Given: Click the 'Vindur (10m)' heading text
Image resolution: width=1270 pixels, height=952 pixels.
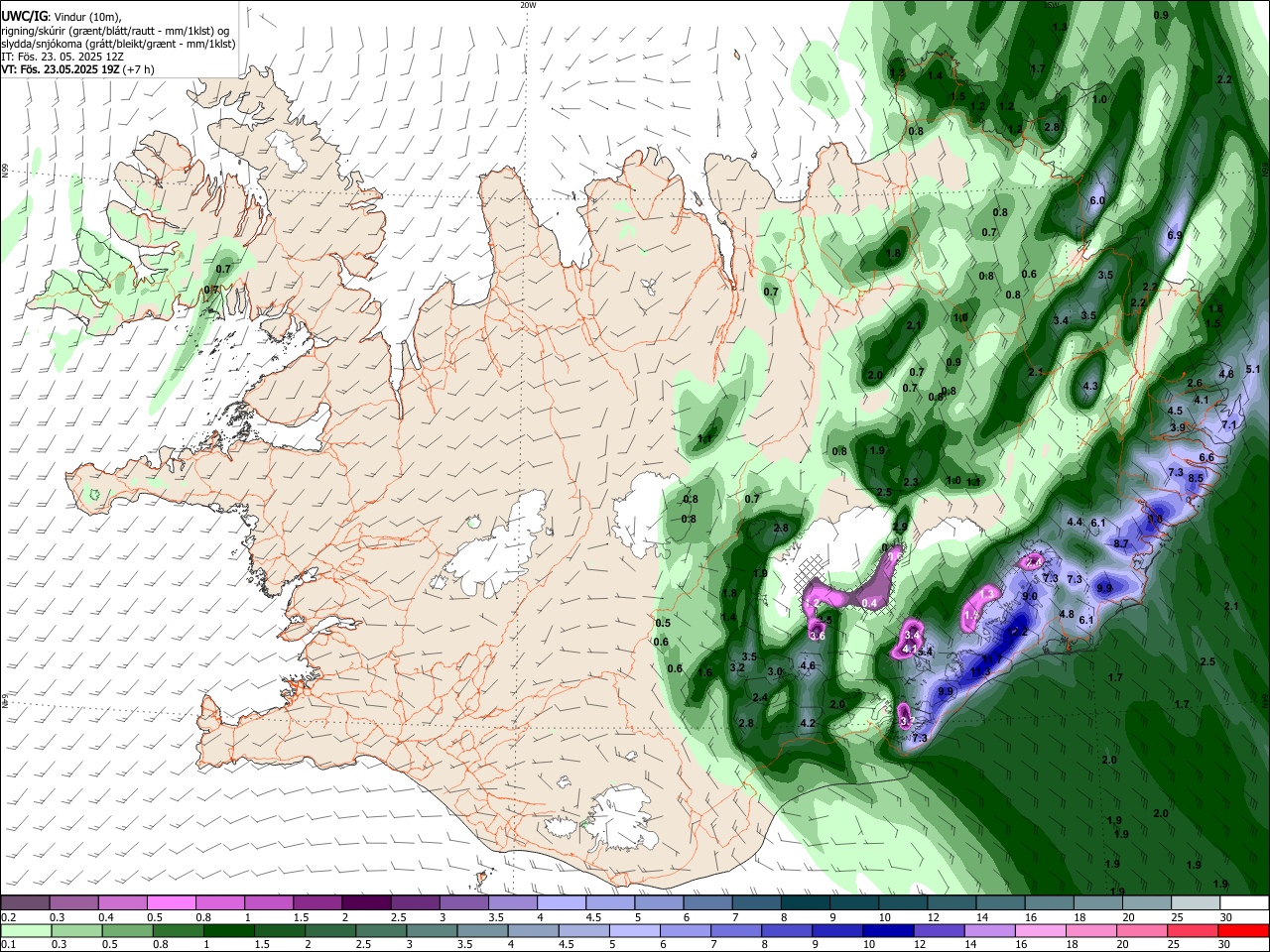Looking at the screenshot, I should [86, 17].
